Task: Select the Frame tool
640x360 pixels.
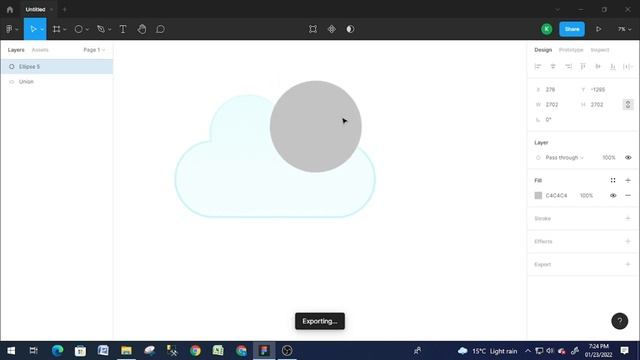Action: 57,29
